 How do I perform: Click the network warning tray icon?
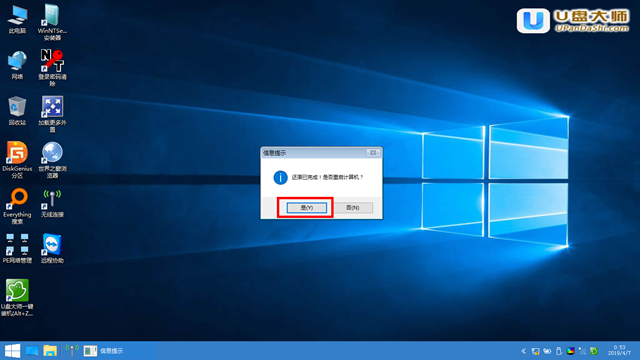point(536,351)
